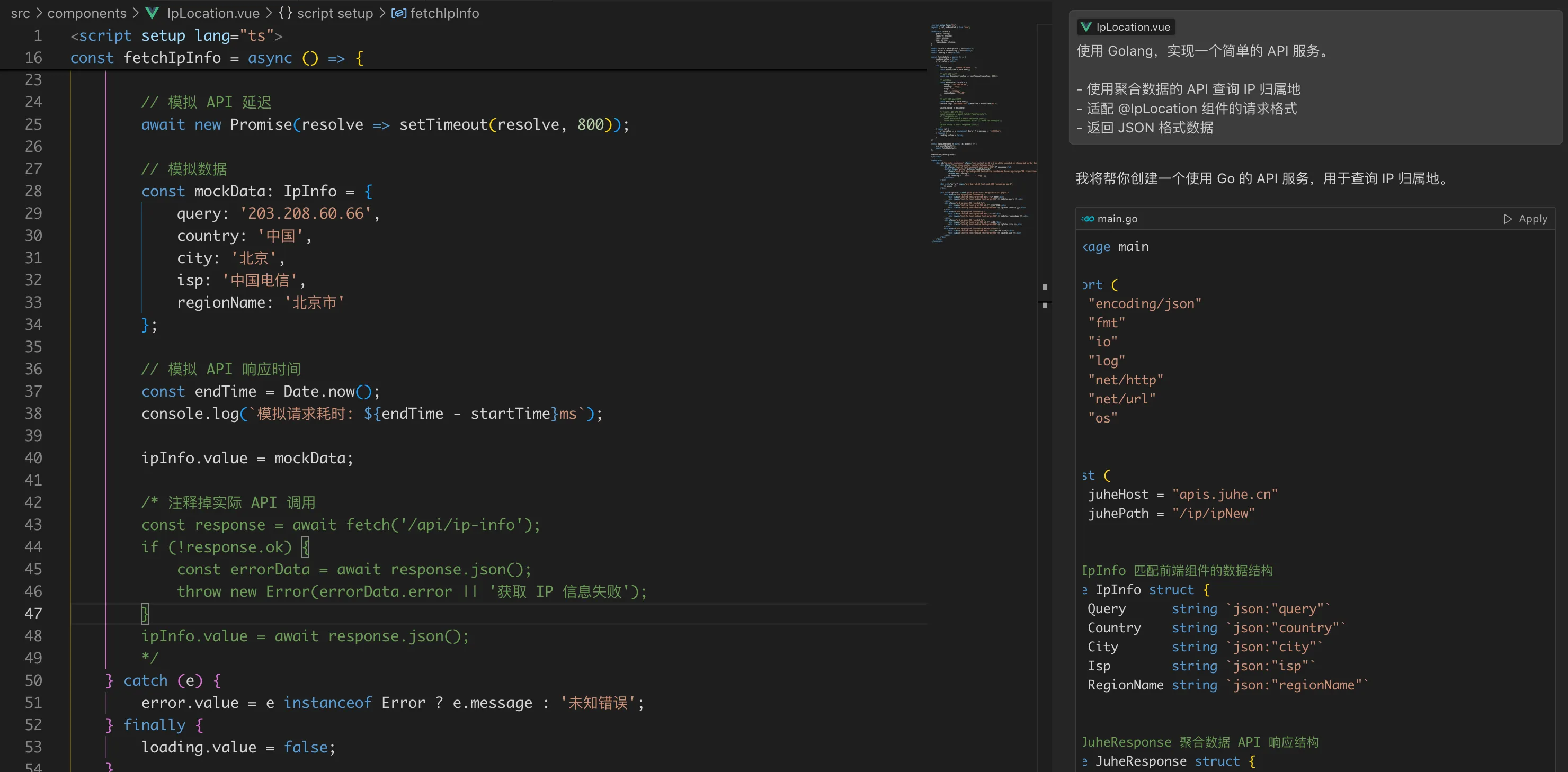Expand the chevron after components in breadcrumb
This screenshot has width=1568, height=772.
(x=135, y=13)
